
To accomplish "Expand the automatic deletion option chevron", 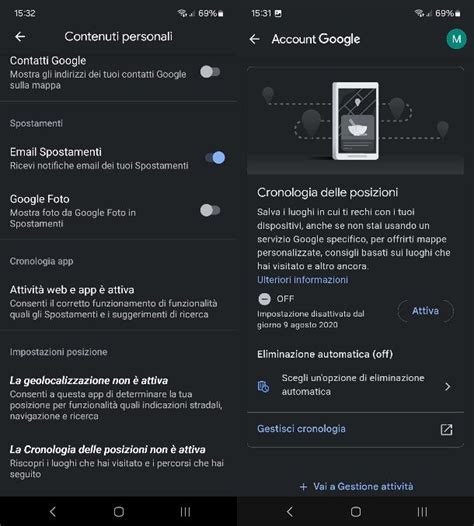I will pos(447,386).
